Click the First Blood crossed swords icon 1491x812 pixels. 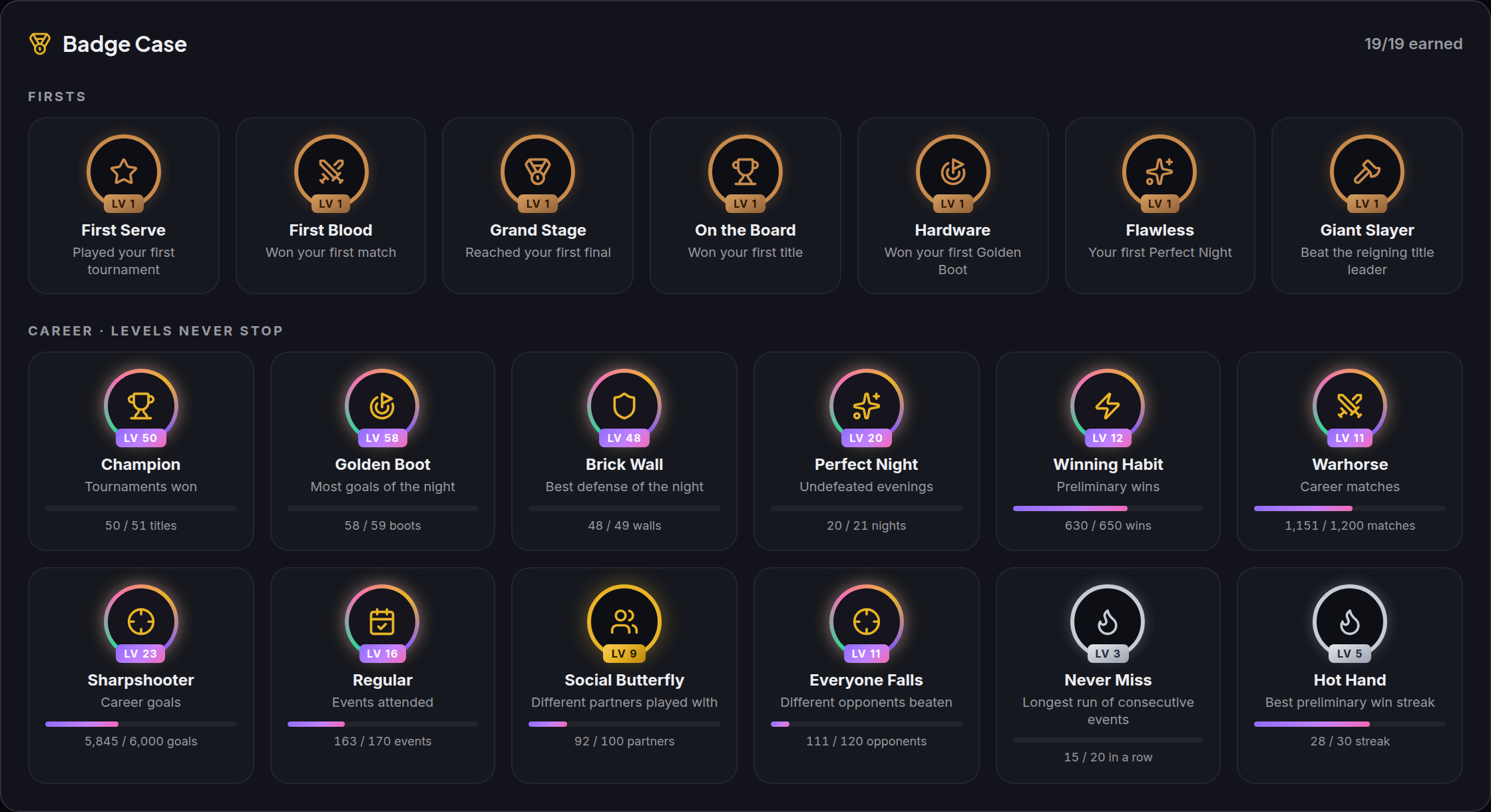331,172
